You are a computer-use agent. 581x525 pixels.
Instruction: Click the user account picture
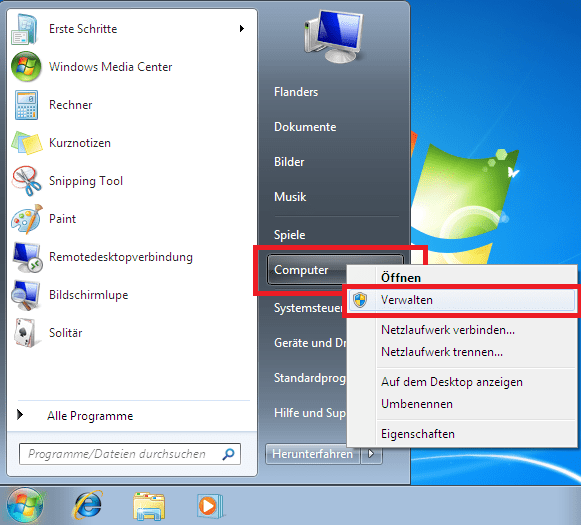[x=333, y=36]
